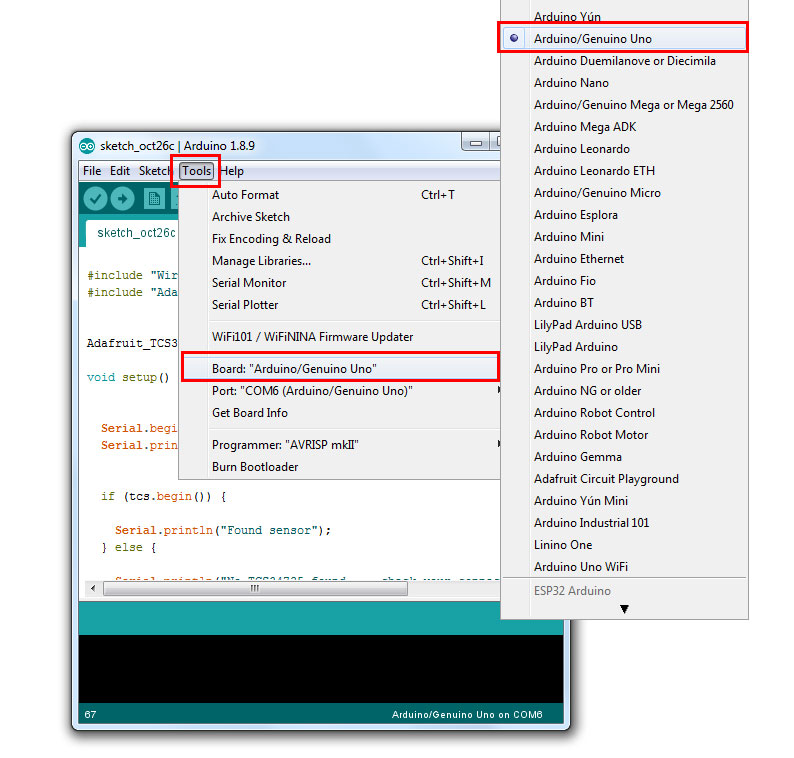Image resolution: width=794 pixels, height=758 pixels.
Task: Open the Serial Monitor
Action: (x=340, y=283)
